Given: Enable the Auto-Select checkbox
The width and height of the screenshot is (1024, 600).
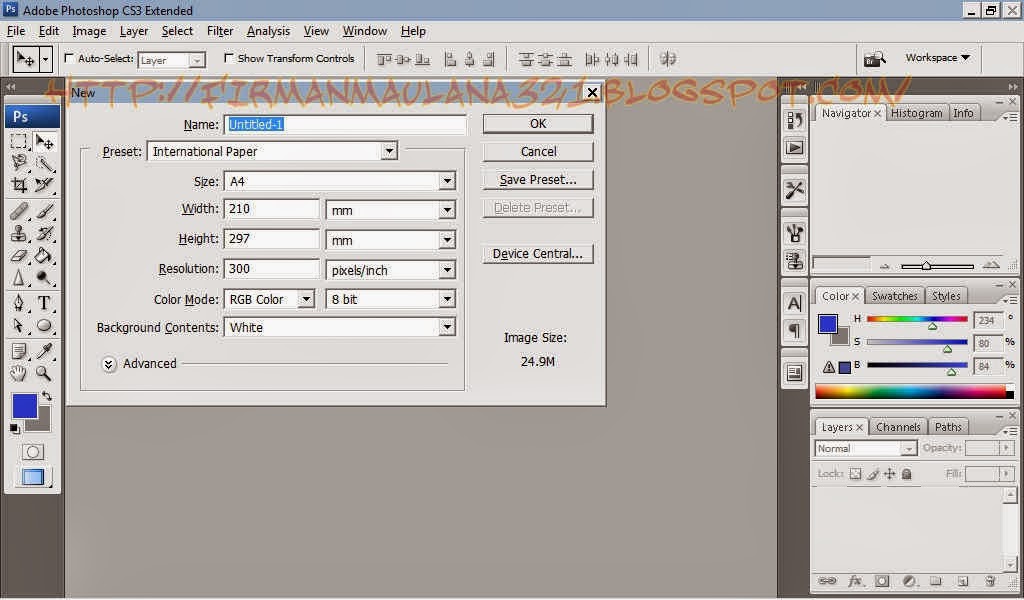Looking at the screenshot, I should click(x=69, y=58).
